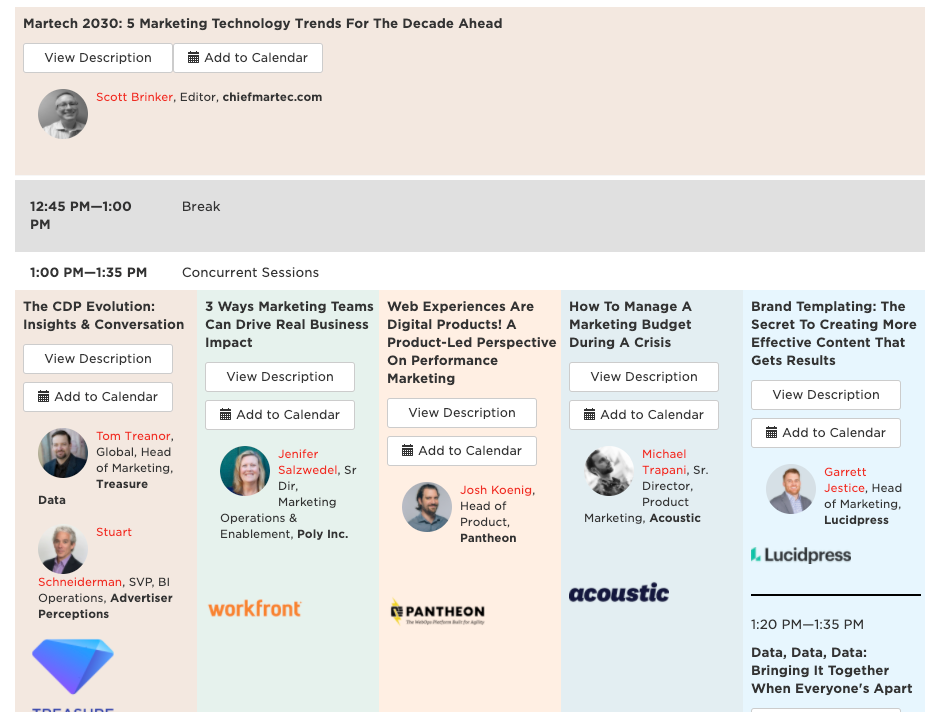
Task: Click Scott Brinker's profile photo
Action: (x=63, y=114)
